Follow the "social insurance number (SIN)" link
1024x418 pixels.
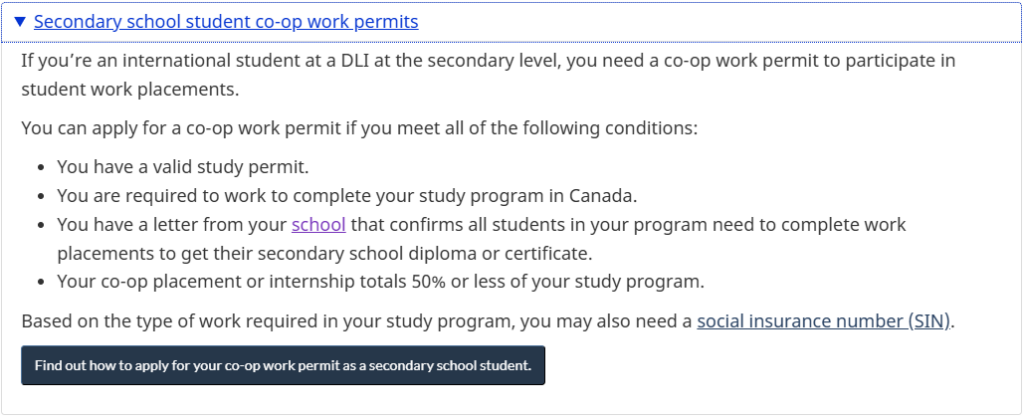[824, 321]
